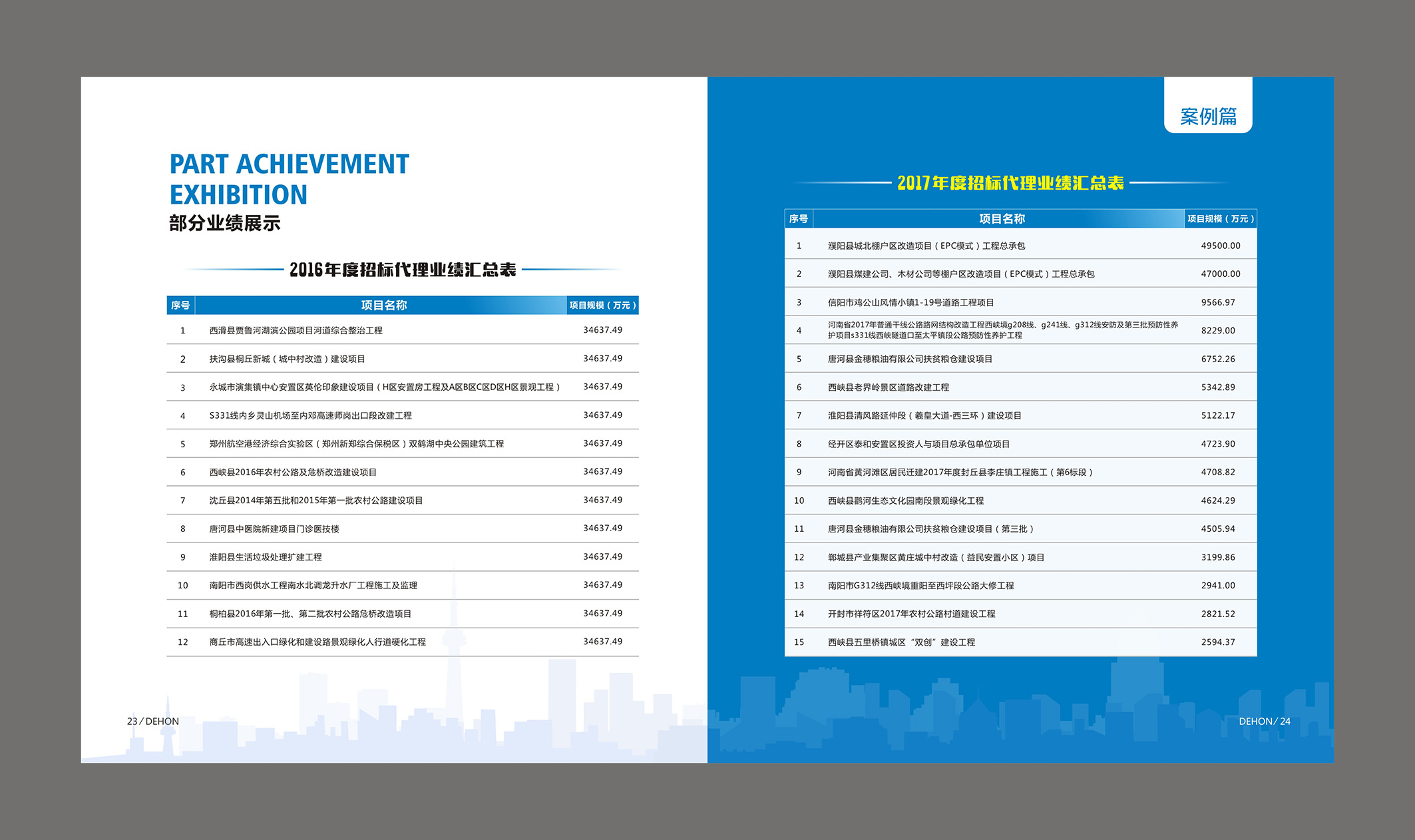Click the 2016年度招标代理业绩汇总表 title
Viewport: 1415px width, 840px height.
tap(403, 270)
